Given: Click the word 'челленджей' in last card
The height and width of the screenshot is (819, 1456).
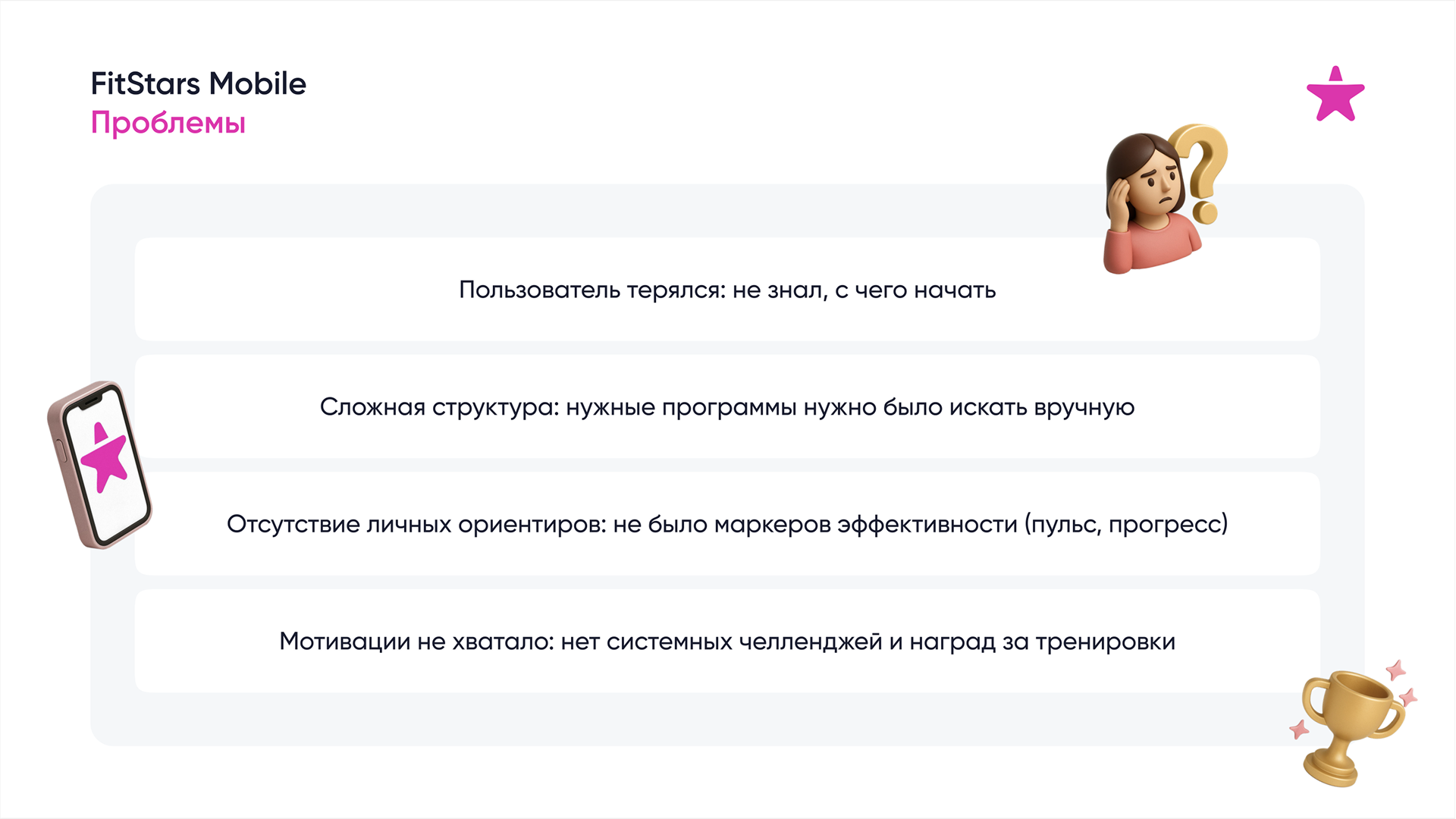Looking at the screenshot, I should pos(810,642).
